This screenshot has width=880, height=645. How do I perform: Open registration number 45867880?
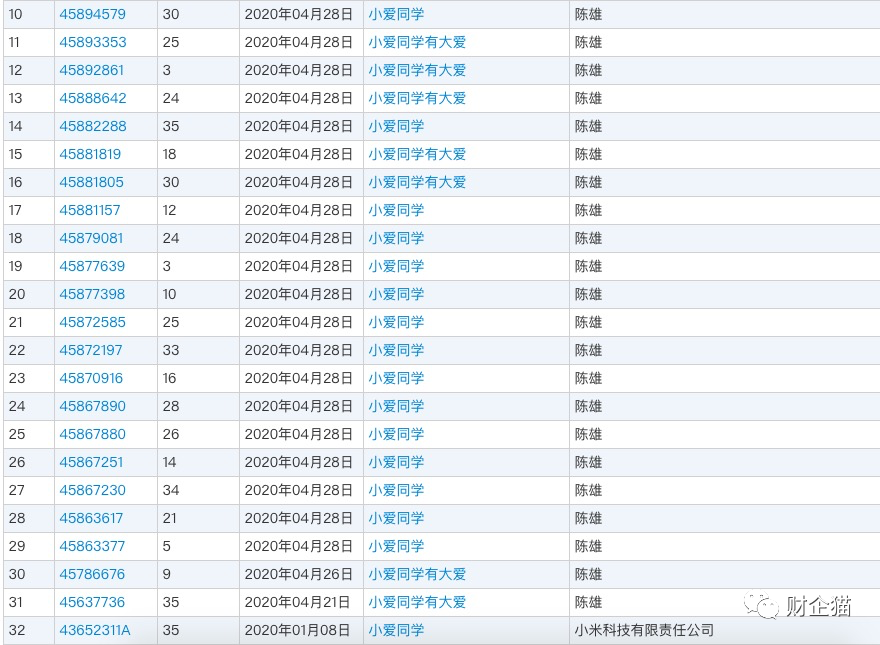(x=93, y=434)
